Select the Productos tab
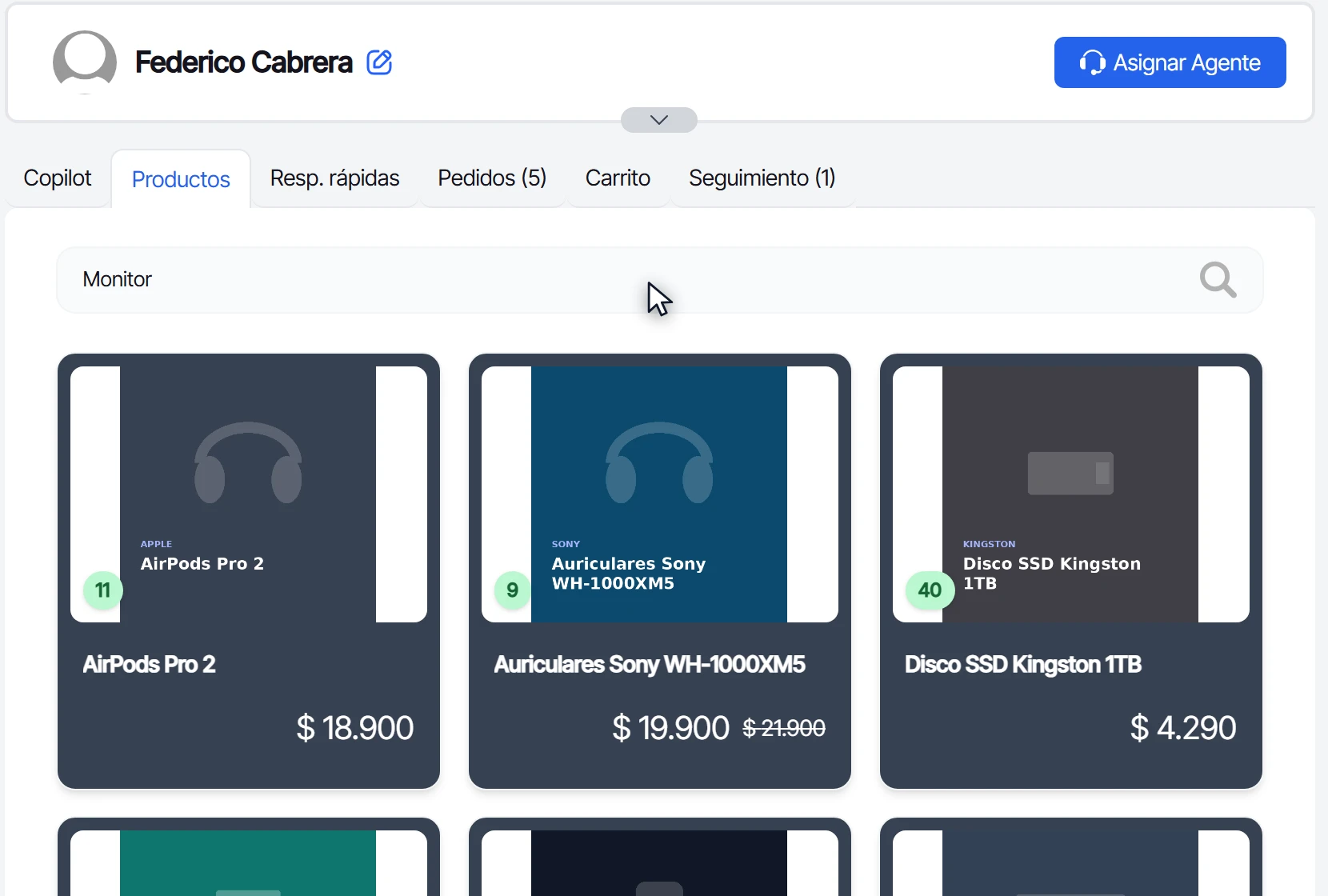Screen dimensions: 1328x896 (181, 179)
